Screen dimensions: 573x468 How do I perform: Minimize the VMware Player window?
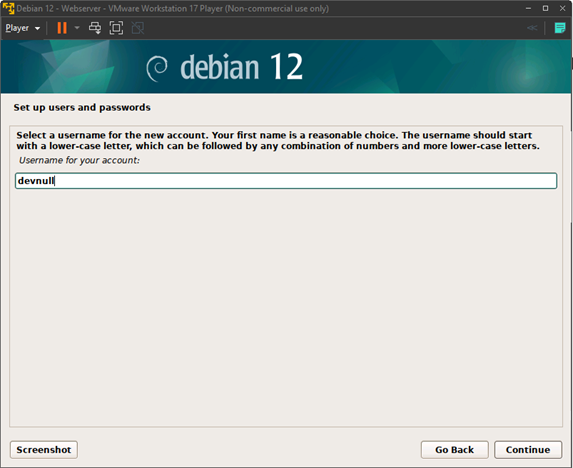click(x=528, y=8)
